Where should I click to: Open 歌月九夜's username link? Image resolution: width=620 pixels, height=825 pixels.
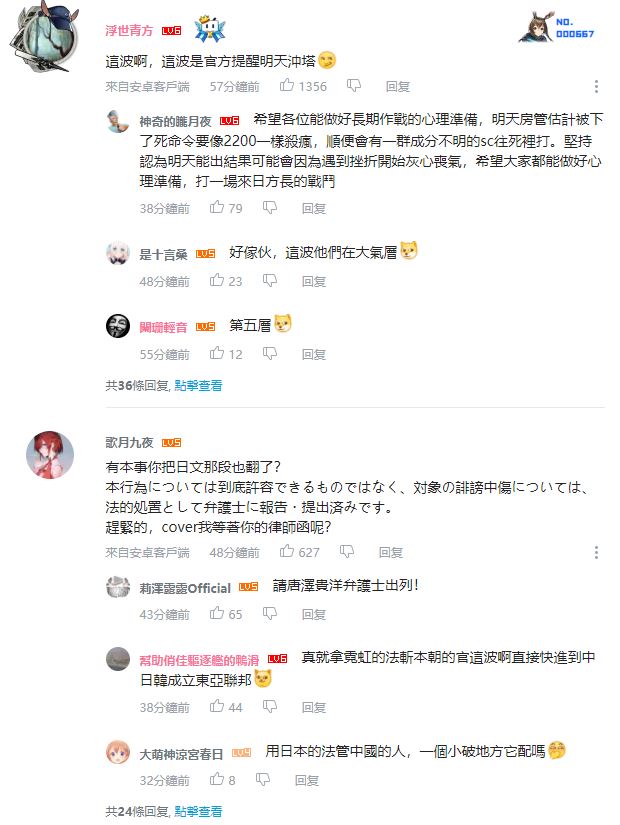point(129,442)
